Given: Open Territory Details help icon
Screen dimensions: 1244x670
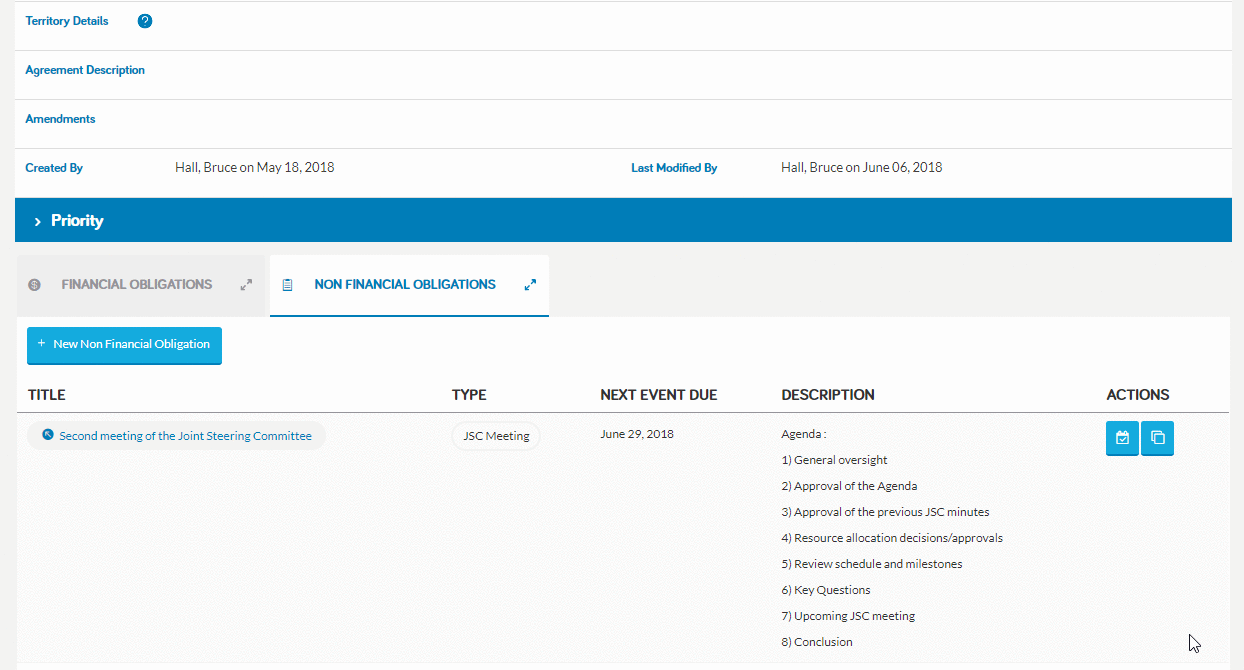Looking at the screenshot, I should (145, 21).
